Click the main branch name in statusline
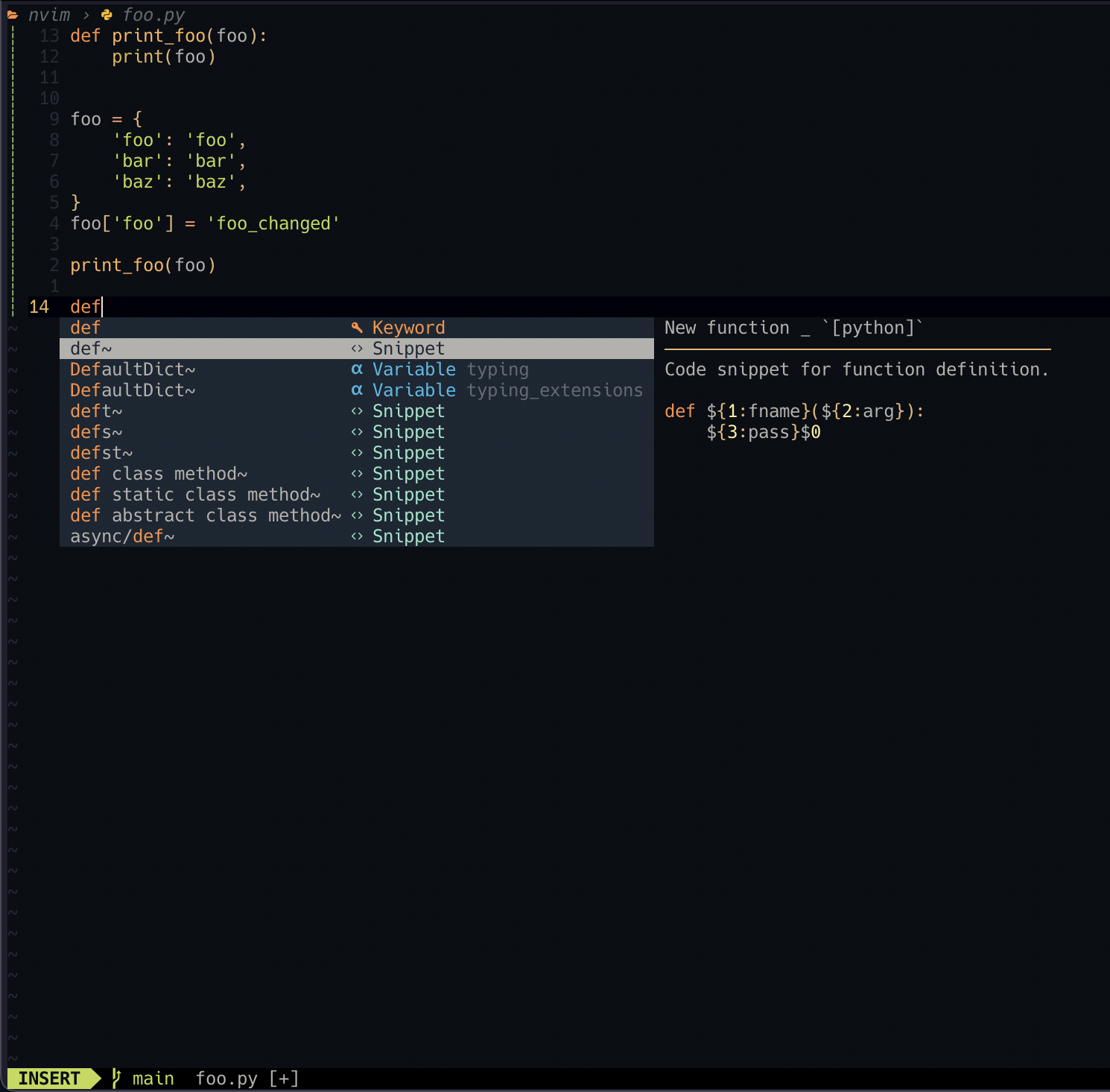The height and width of the screenshot is (1092, 1110). (x=153, y=1078)
